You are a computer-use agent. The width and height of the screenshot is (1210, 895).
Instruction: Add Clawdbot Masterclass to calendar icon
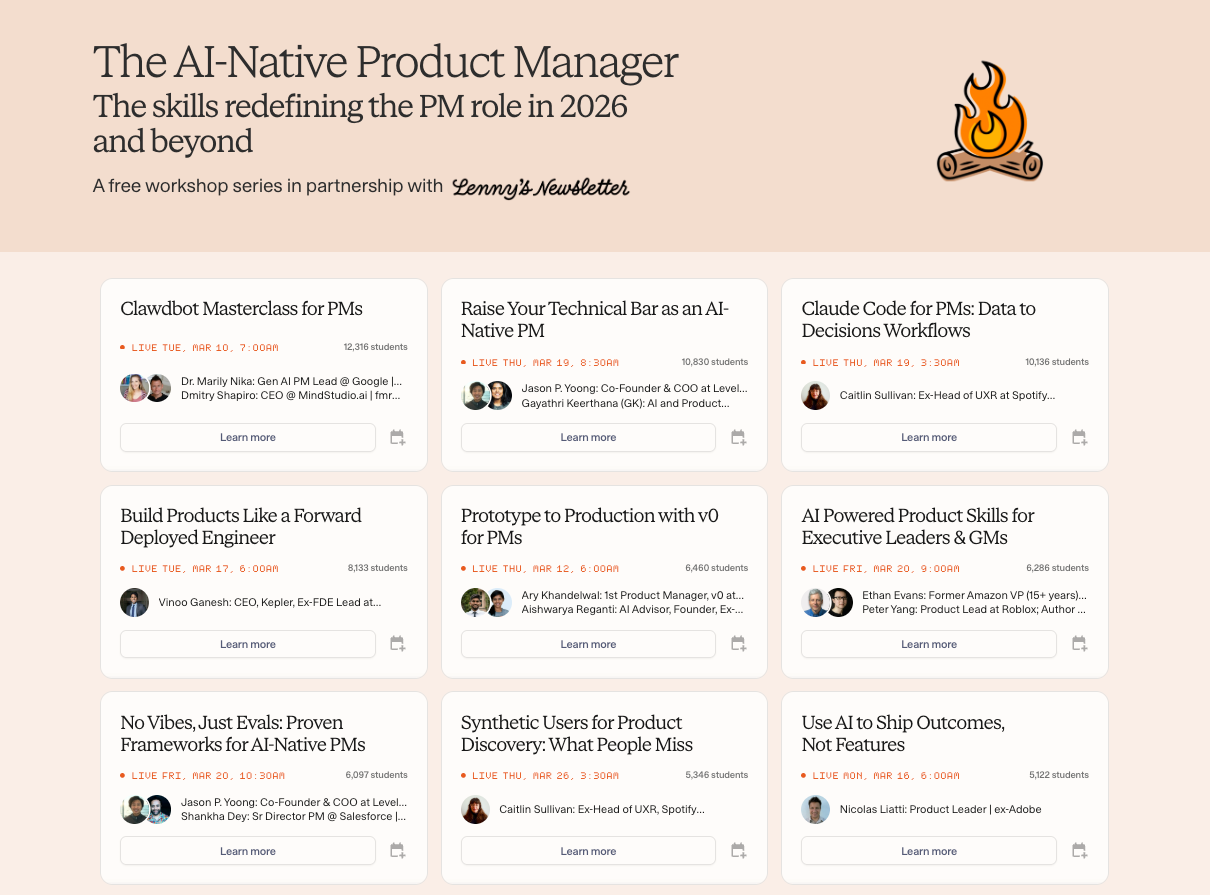click(x=397, y=438)
